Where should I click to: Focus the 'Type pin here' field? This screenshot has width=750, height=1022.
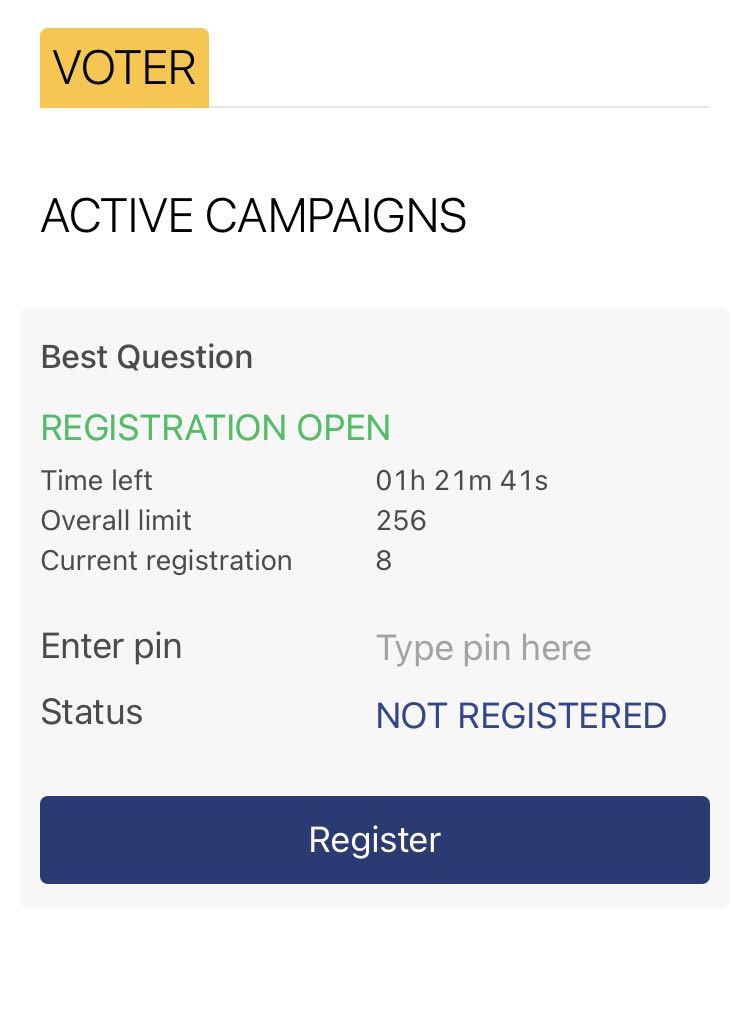[x=483, y=648]
